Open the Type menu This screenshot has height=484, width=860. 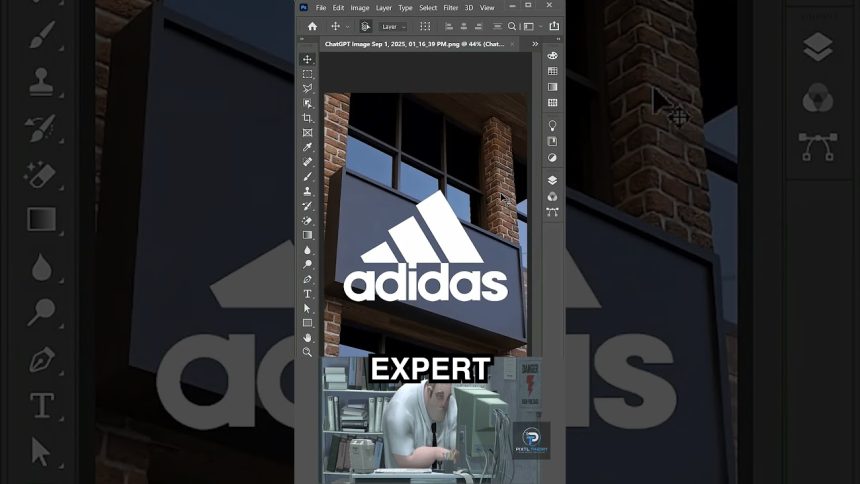(405, 8)
